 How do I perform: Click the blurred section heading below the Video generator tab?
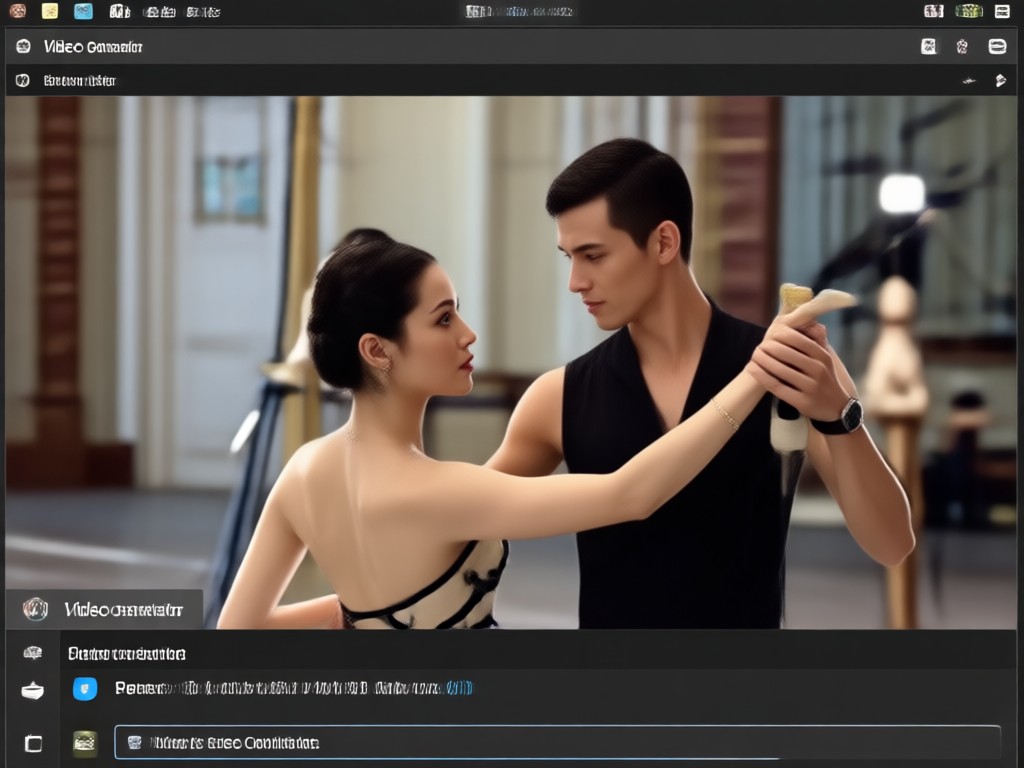[x=127, y=654]
